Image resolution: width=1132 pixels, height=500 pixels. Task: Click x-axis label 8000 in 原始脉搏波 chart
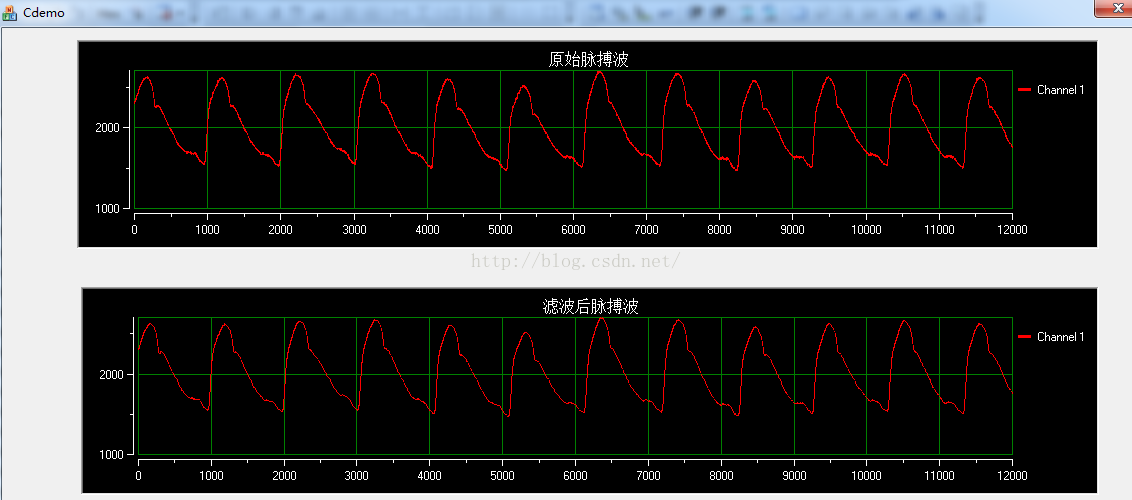(720, 229)
